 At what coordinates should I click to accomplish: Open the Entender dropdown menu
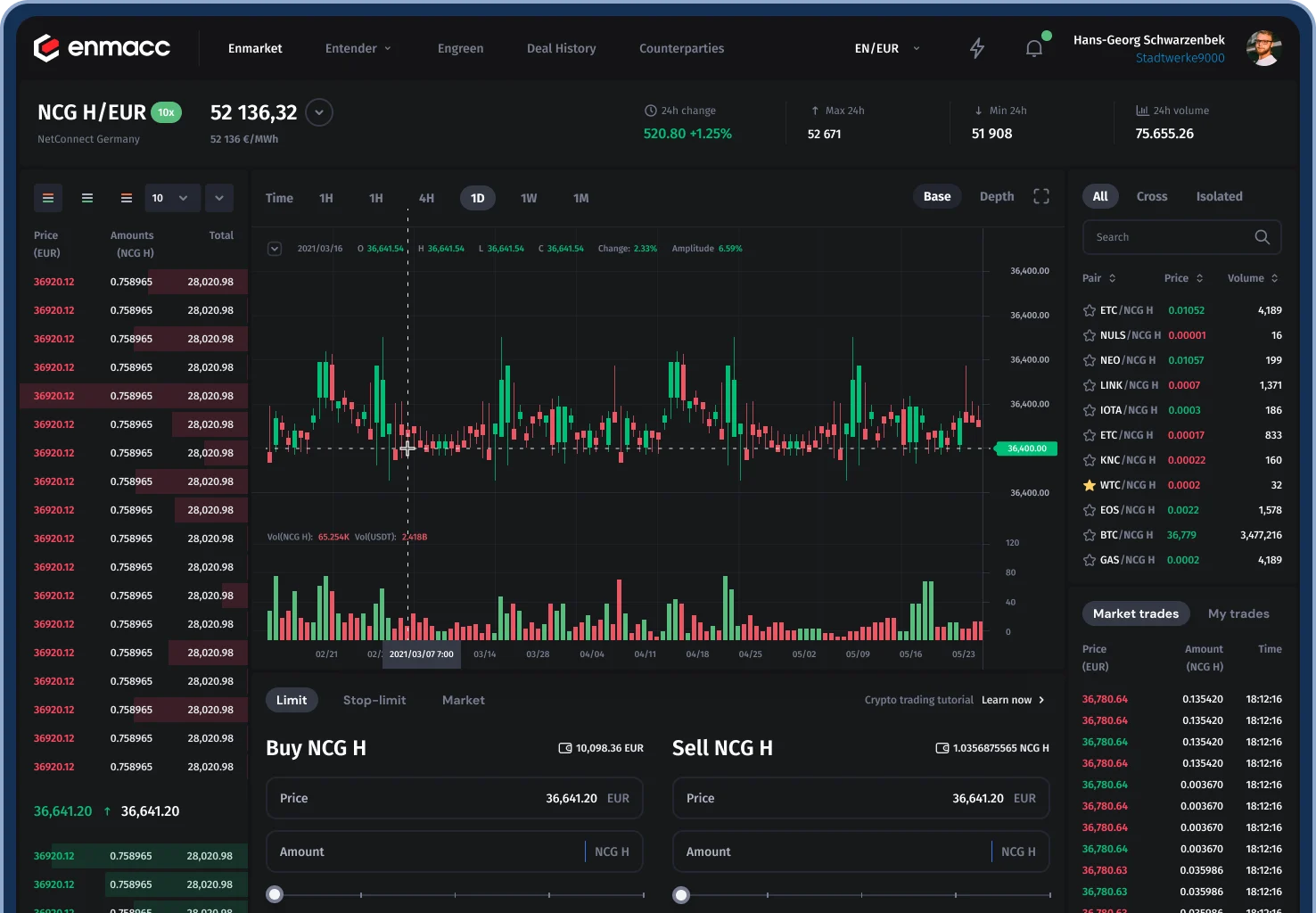(x=358, y=48)
